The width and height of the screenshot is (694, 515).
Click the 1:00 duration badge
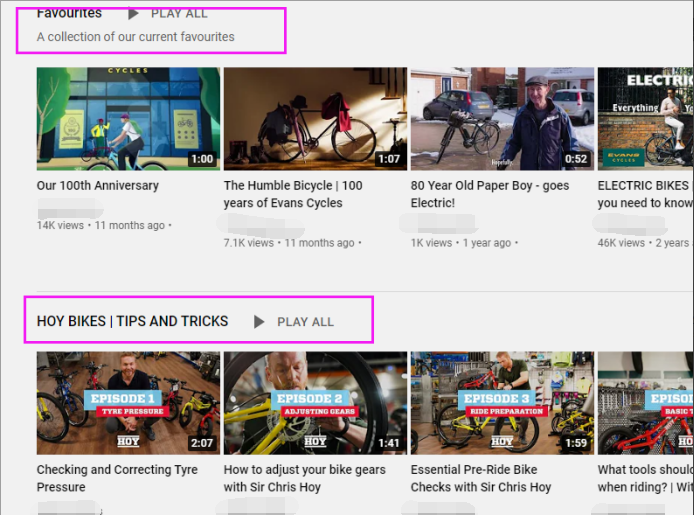click(x=202, y=159)
